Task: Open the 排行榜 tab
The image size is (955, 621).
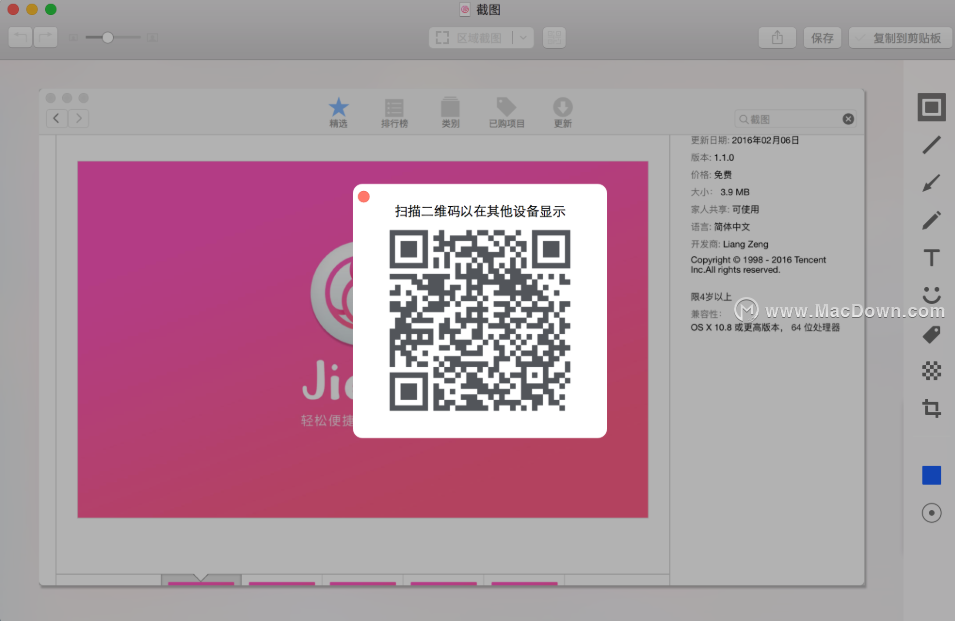Action: pos(394,113)
